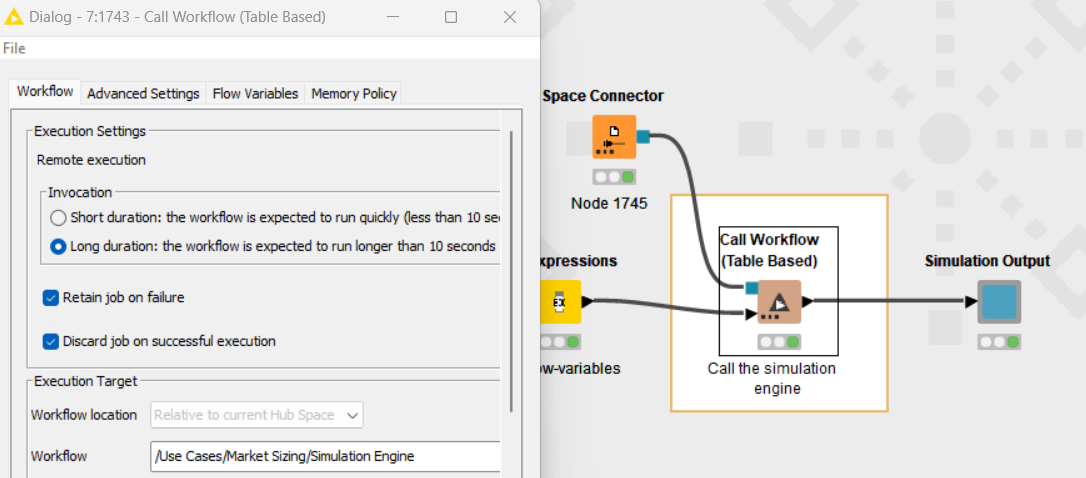Disable Discard job on successful execution
The height and width of the screenshot is (478, 1086).
(x=51, y=341)
